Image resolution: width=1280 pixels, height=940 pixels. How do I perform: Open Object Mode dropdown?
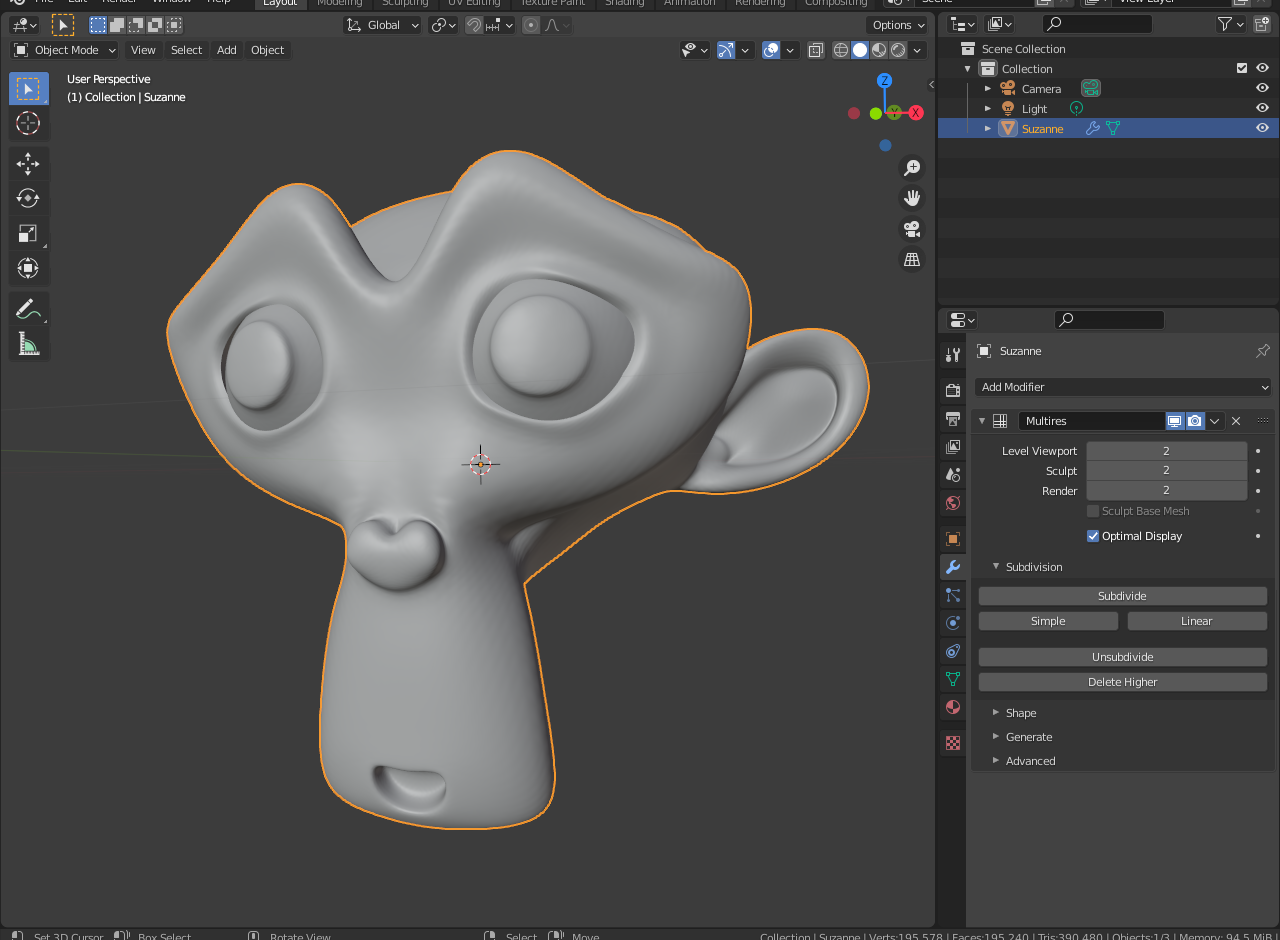click(x=65, y=50)
